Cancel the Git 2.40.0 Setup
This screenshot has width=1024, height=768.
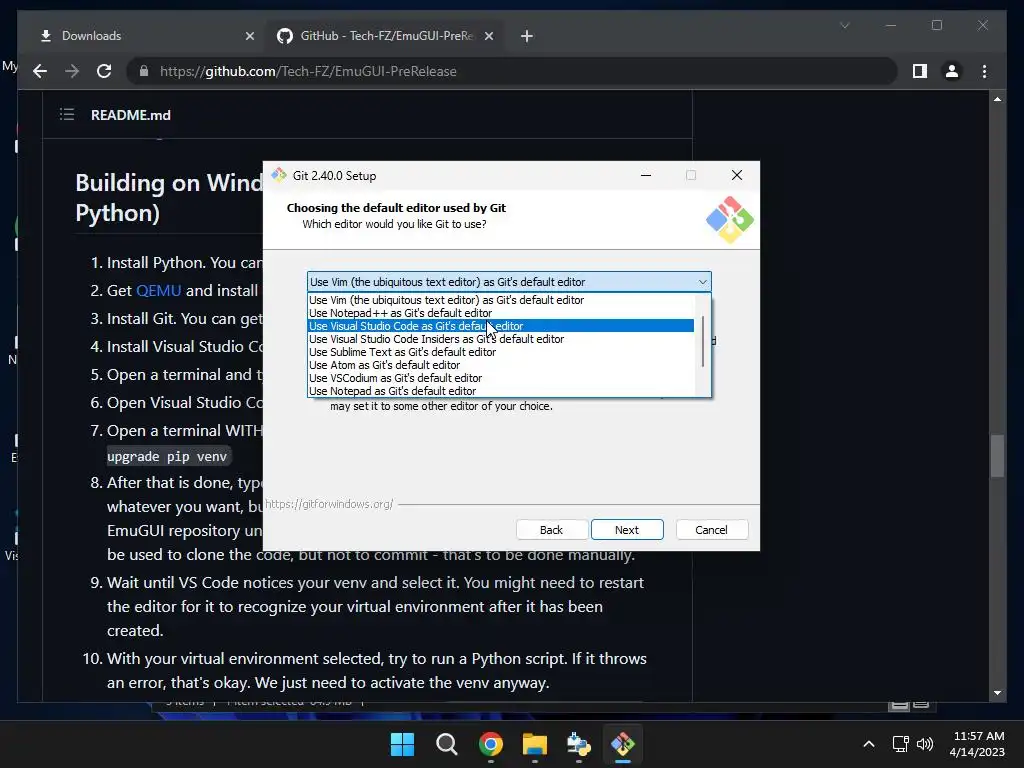(711, 530)
